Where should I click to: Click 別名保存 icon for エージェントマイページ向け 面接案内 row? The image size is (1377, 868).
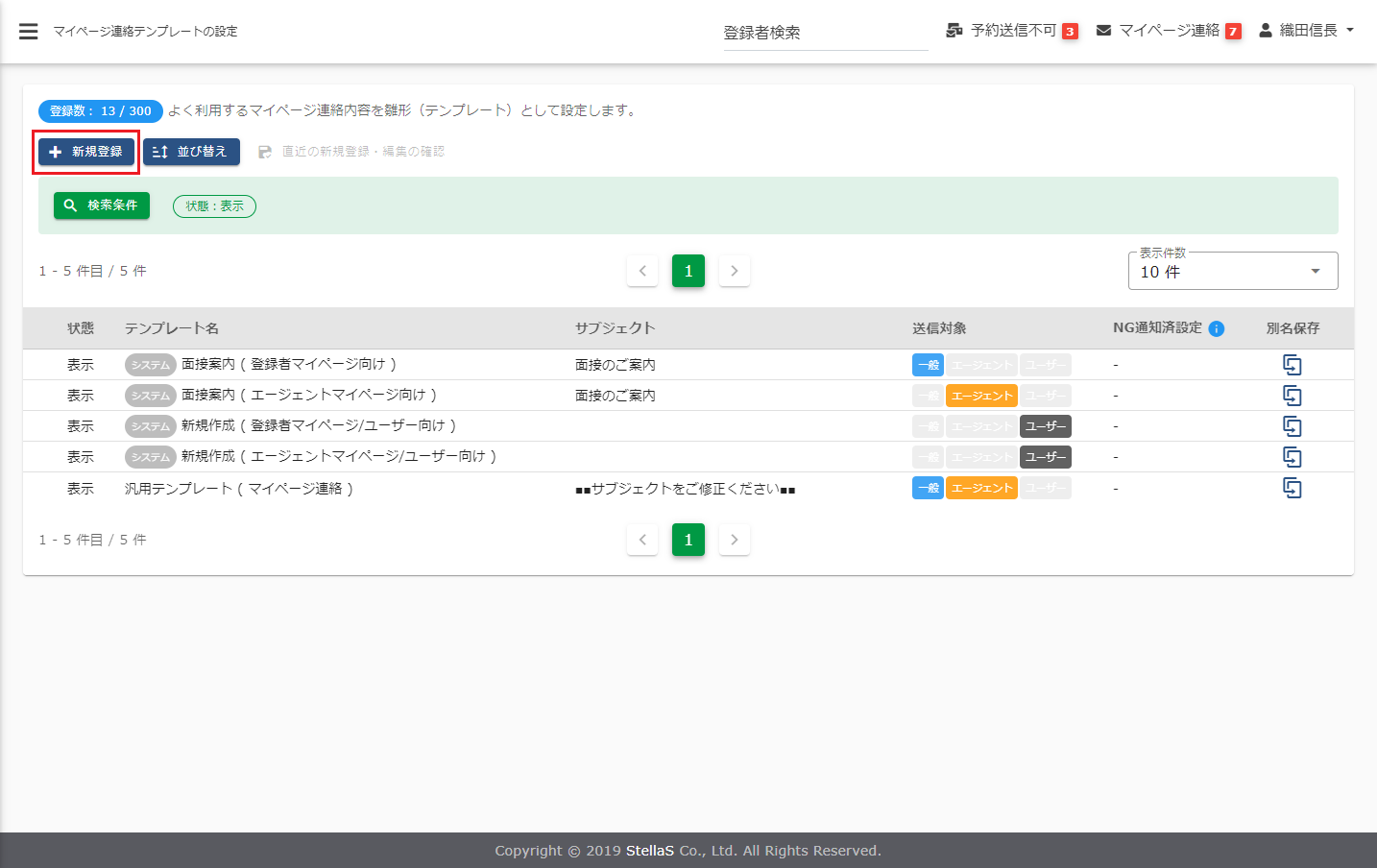tap(1292, 396)
